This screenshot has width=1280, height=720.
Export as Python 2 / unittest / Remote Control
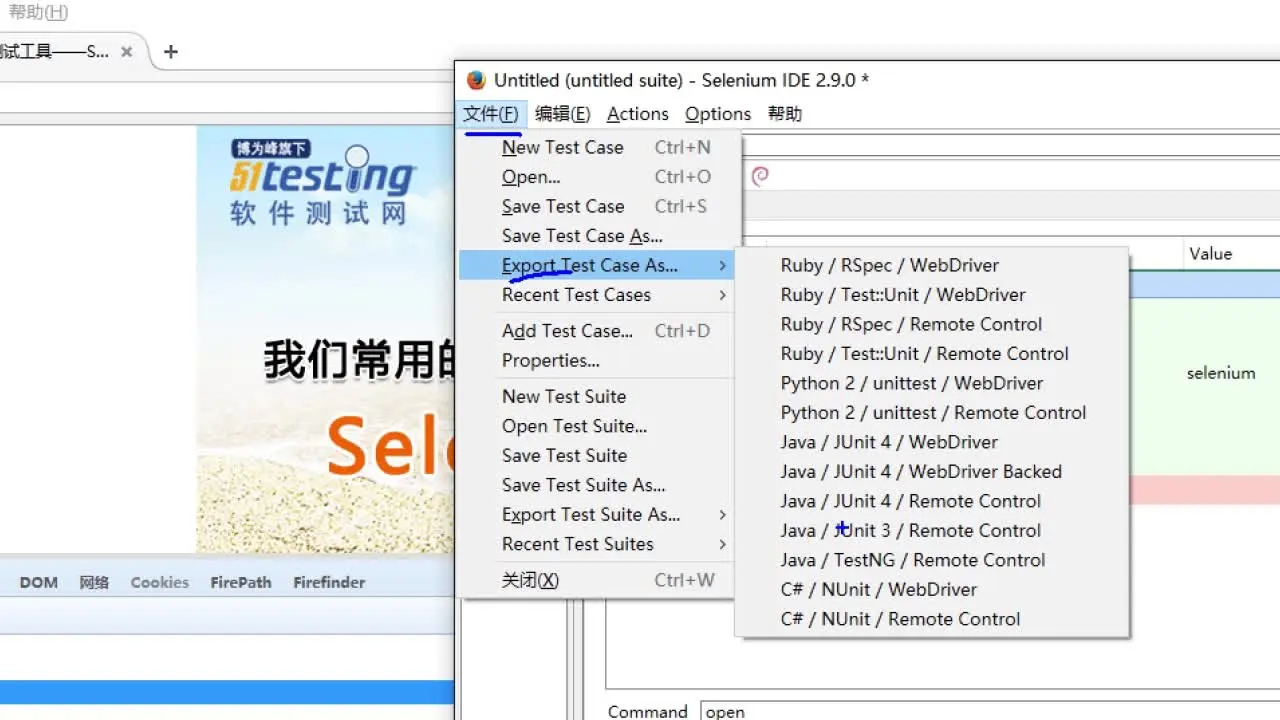click(x=932, y=413)
